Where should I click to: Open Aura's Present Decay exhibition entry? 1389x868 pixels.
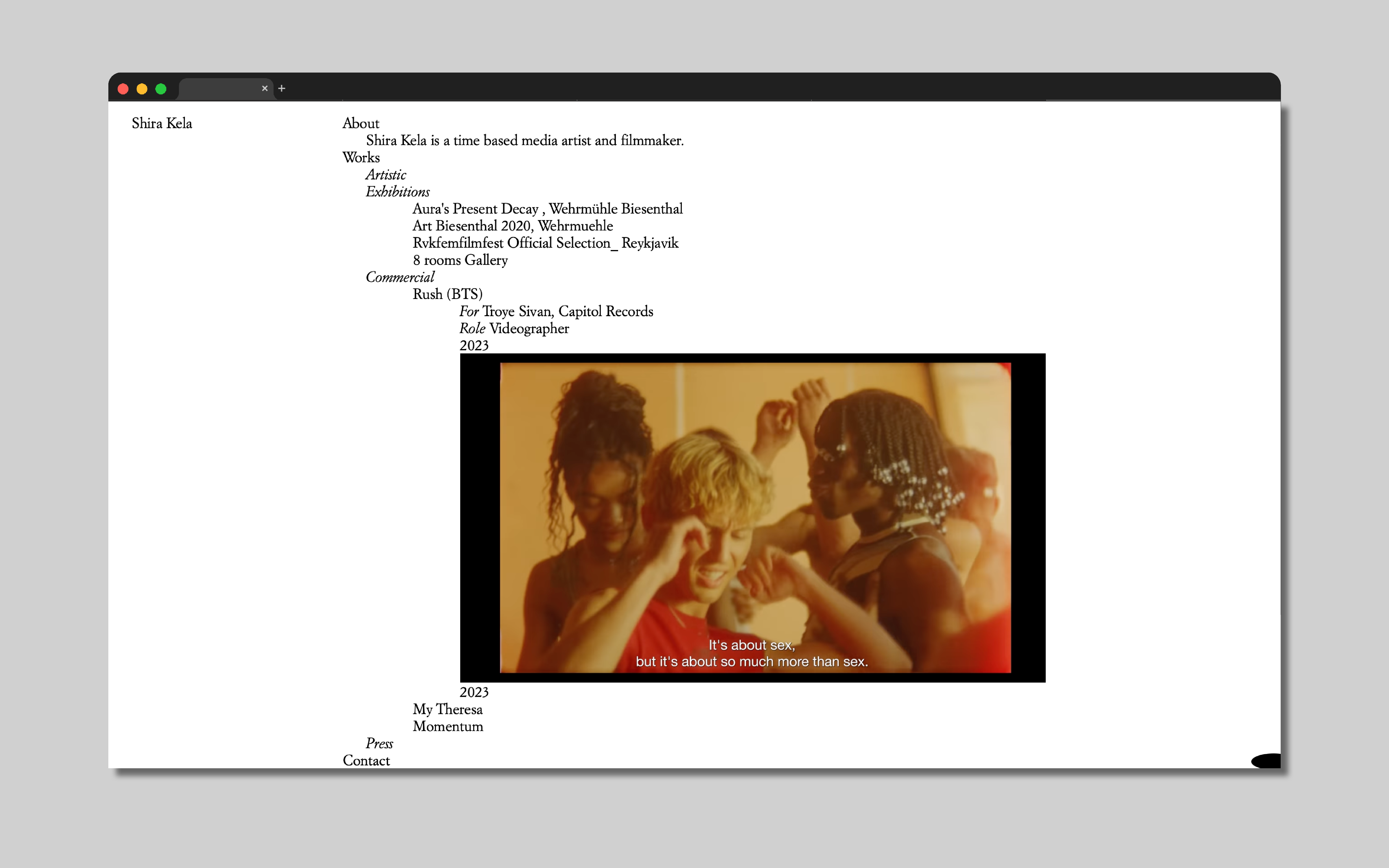click(547, 209)
